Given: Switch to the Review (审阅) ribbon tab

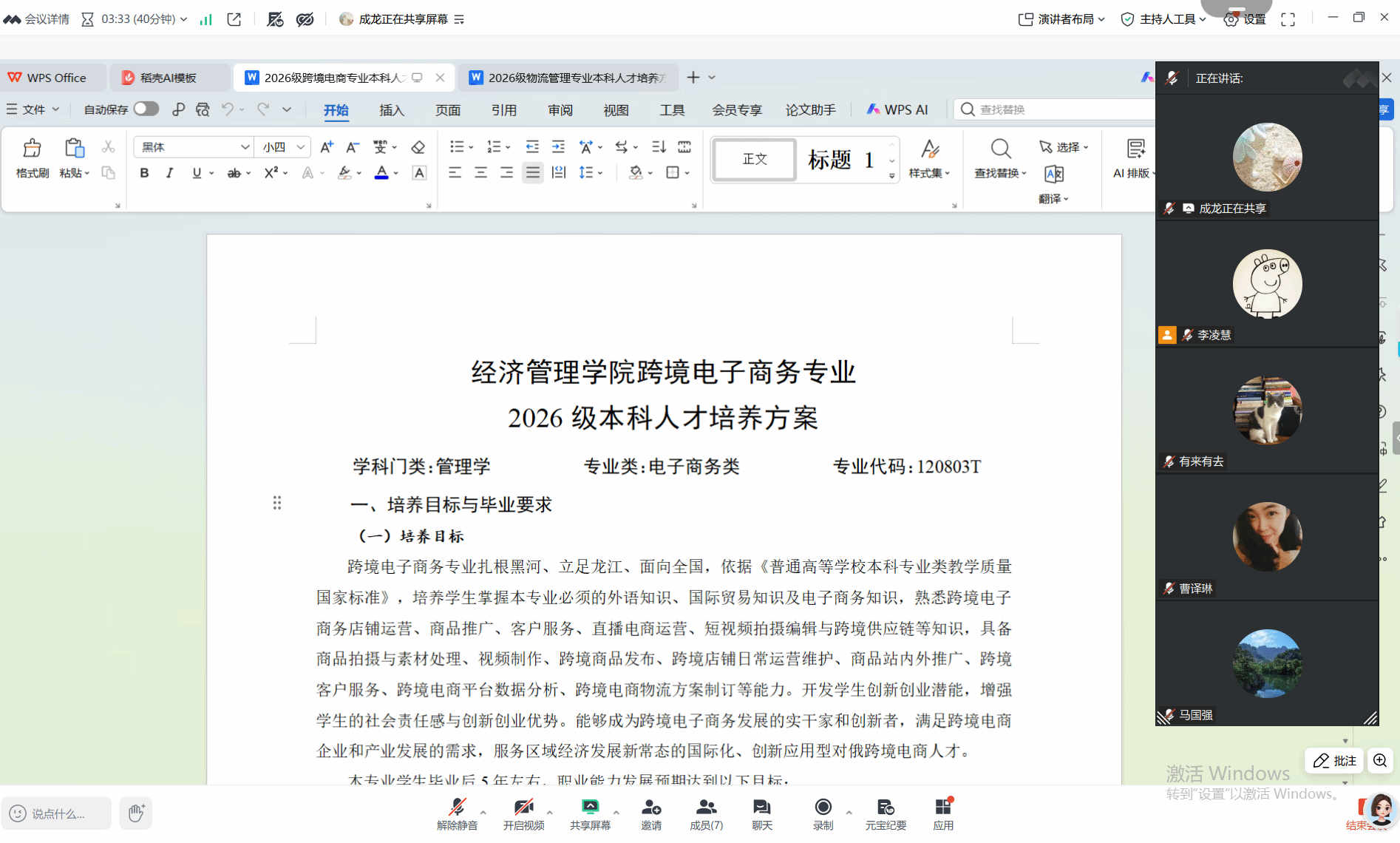Looking at the screenshot, I should coord(560,110).
